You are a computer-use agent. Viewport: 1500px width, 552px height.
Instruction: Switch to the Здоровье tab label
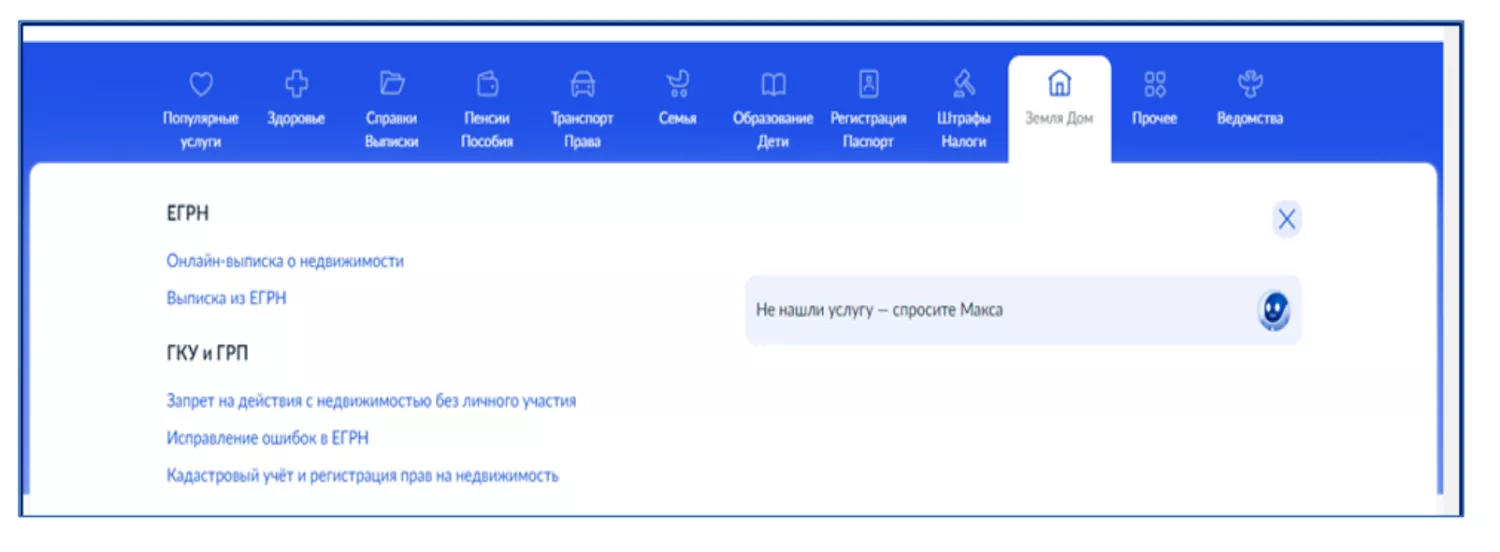pos(296,118)
